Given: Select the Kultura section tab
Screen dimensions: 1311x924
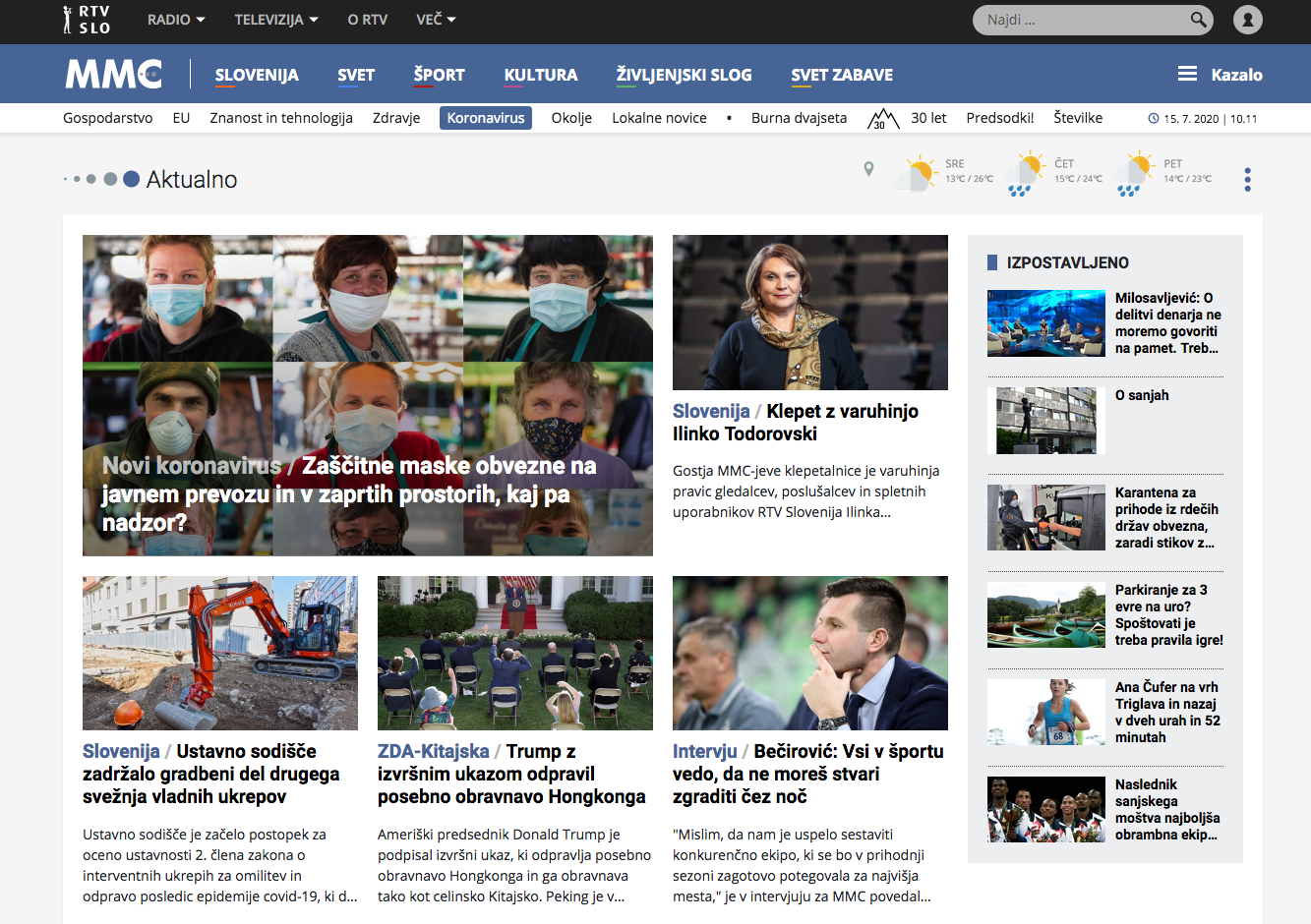Looking at the screenshot, I should (540, 75).
